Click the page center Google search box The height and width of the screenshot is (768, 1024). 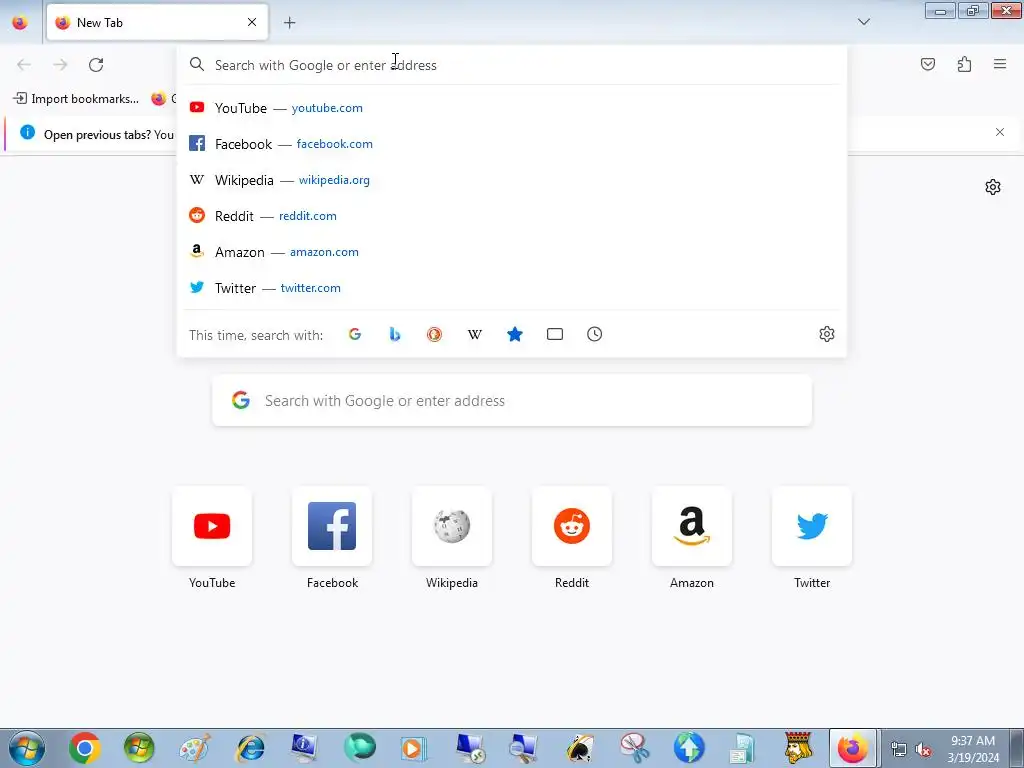pos(512,400)
